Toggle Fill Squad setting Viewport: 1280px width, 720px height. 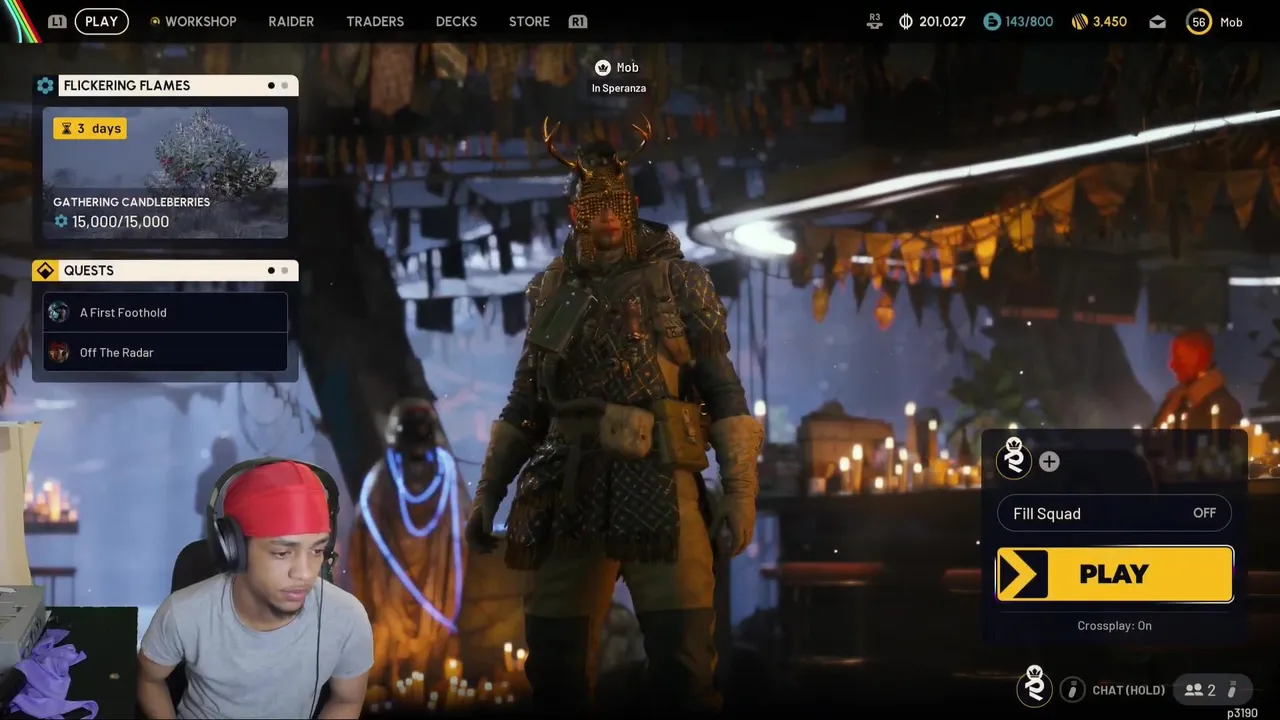pyautogui.click(x=1114, y=513)
